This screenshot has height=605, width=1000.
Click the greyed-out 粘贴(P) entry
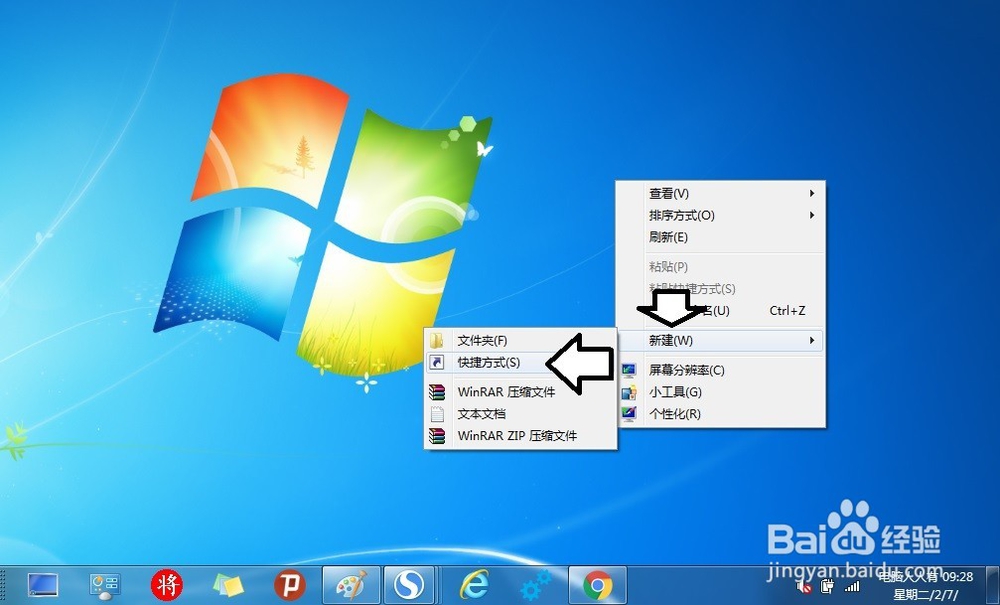721,266
